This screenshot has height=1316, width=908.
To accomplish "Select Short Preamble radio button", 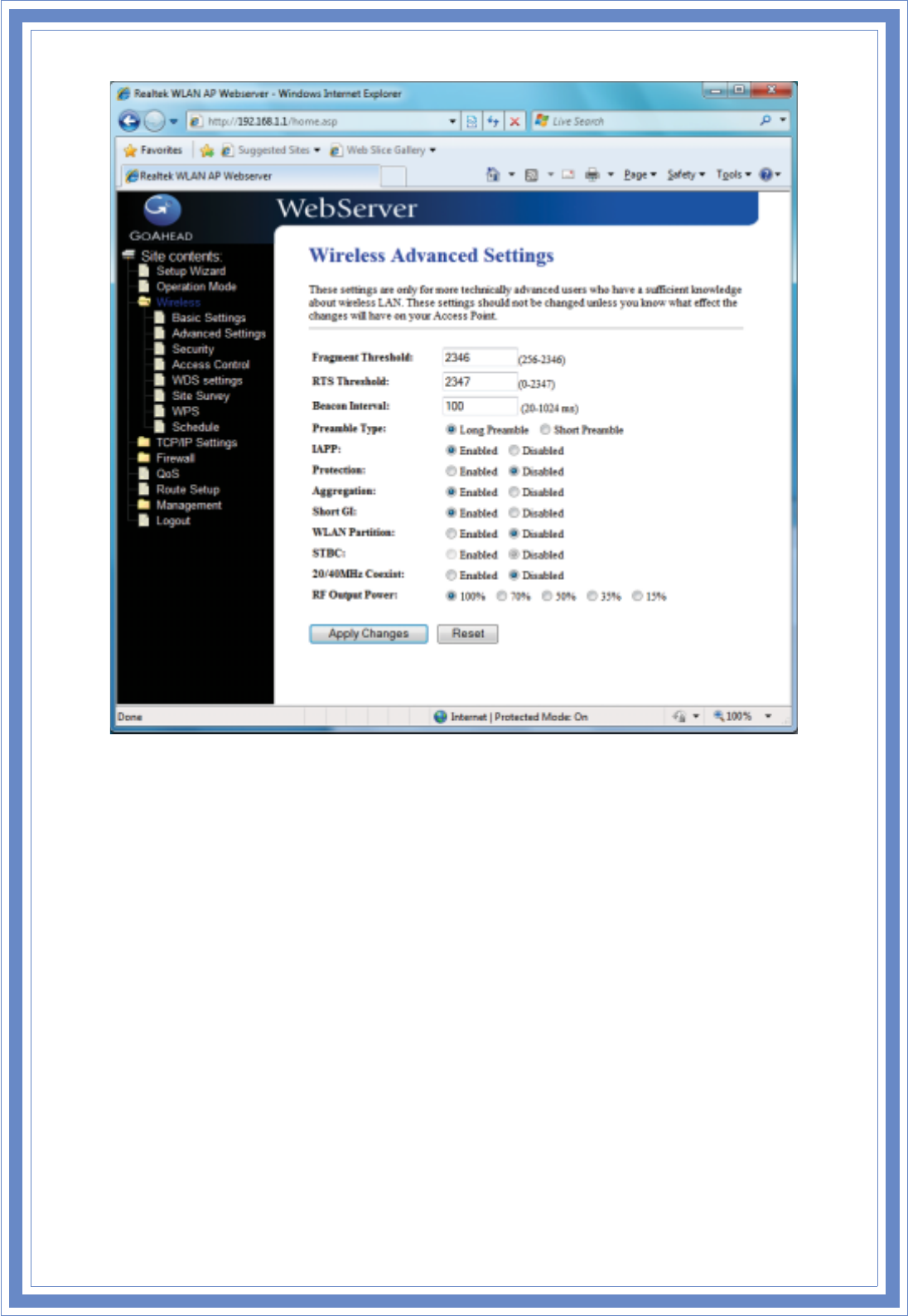I will pyautogui.click(x=545, y=429).
